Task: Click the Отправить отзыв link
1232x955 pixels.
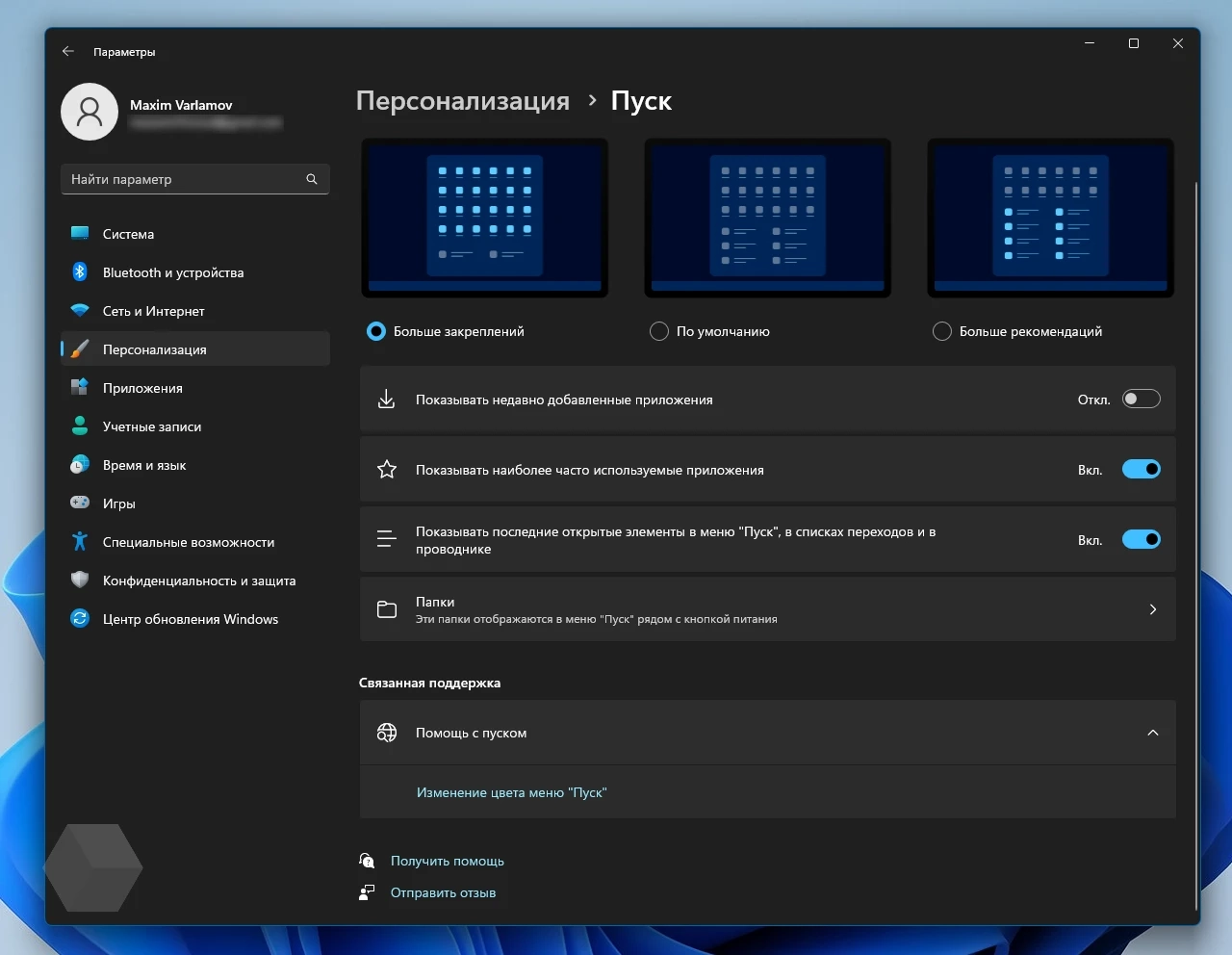Action: 443,892
